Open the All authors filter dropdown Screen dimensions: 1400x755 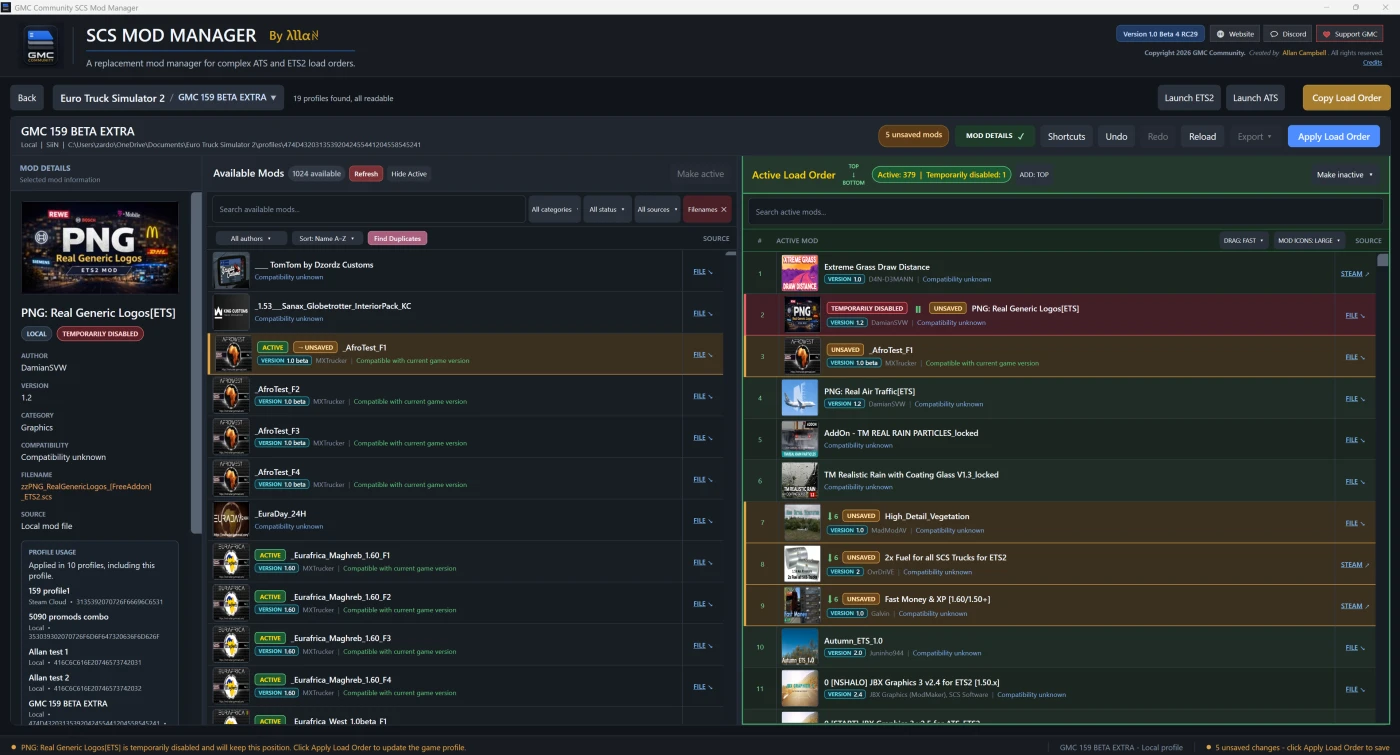click(251, 238)
